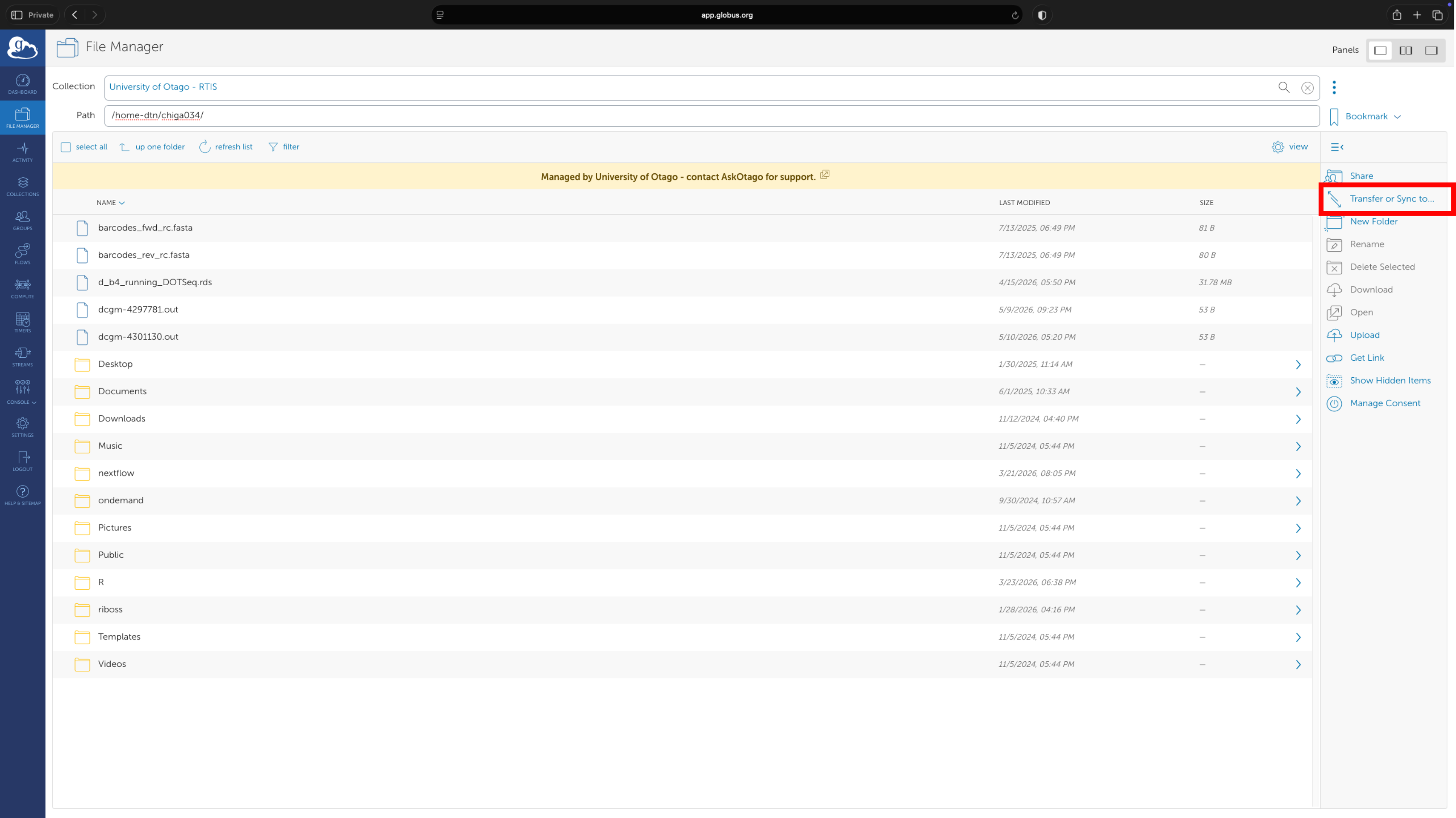
Task: Open a new Safari tab
Action: [x=1417, y=15]
